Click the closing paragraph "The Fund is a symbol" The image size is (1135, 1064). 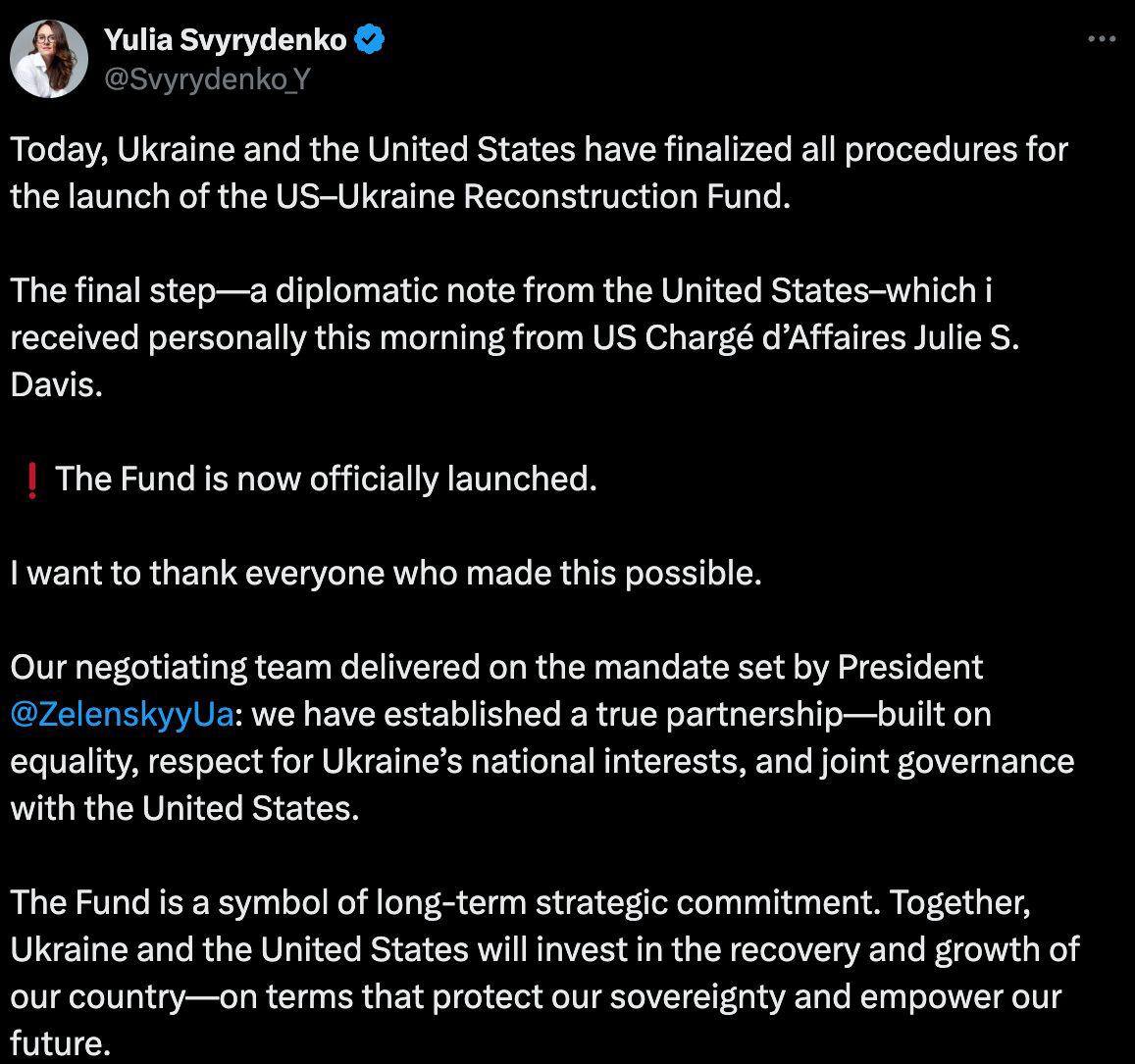540,973
